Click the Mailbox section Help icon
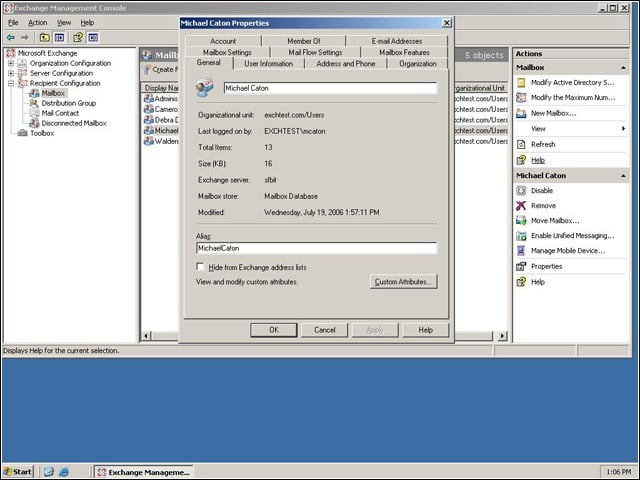640x480 pixels. pos(521,160)
